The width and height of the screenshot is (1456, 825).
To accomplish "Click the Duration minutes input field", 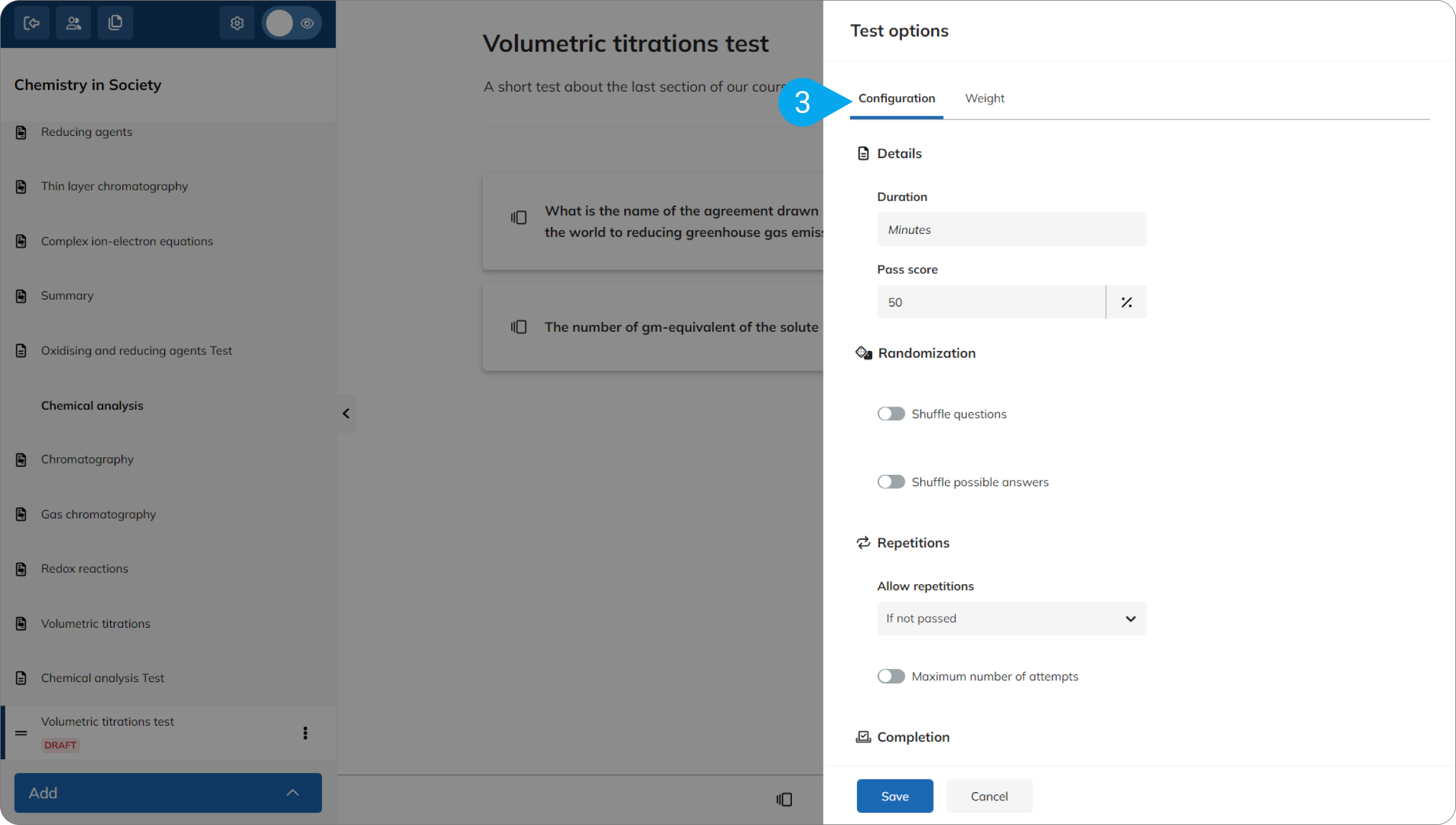I will point(1011,229).
